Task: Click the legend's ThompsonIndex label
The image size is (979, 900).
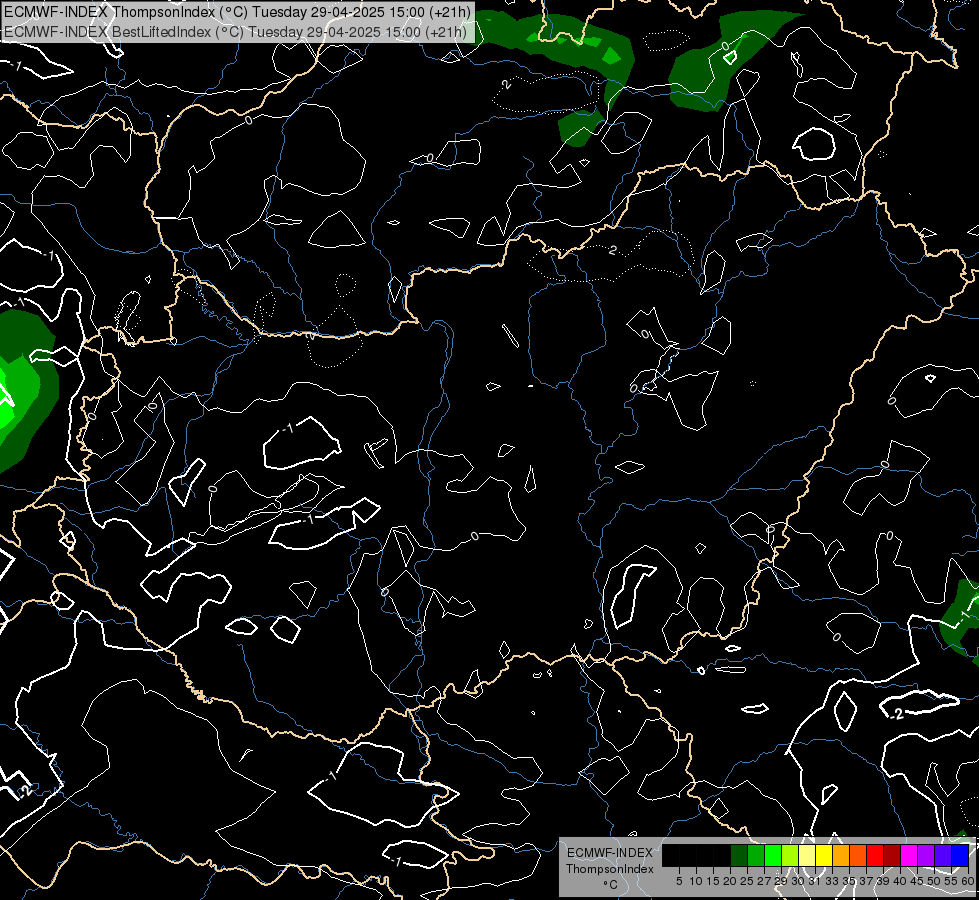Action: (610, 869)
